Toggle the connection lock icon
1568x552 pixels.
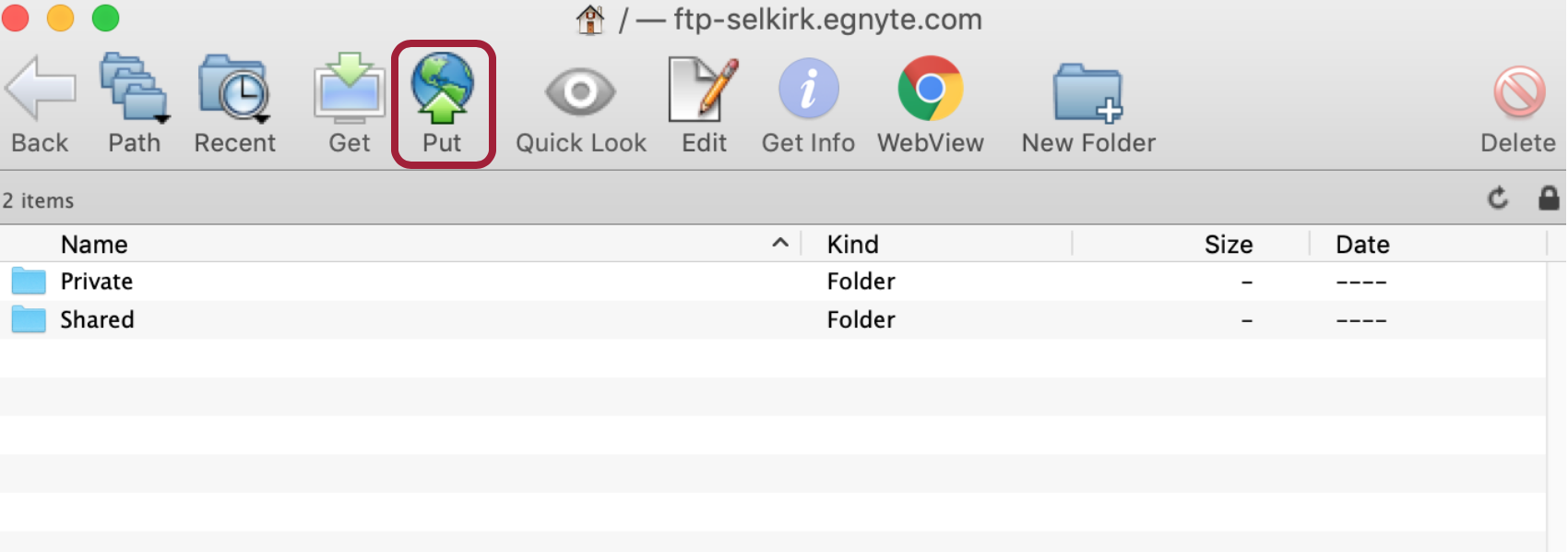[1549, 198]
